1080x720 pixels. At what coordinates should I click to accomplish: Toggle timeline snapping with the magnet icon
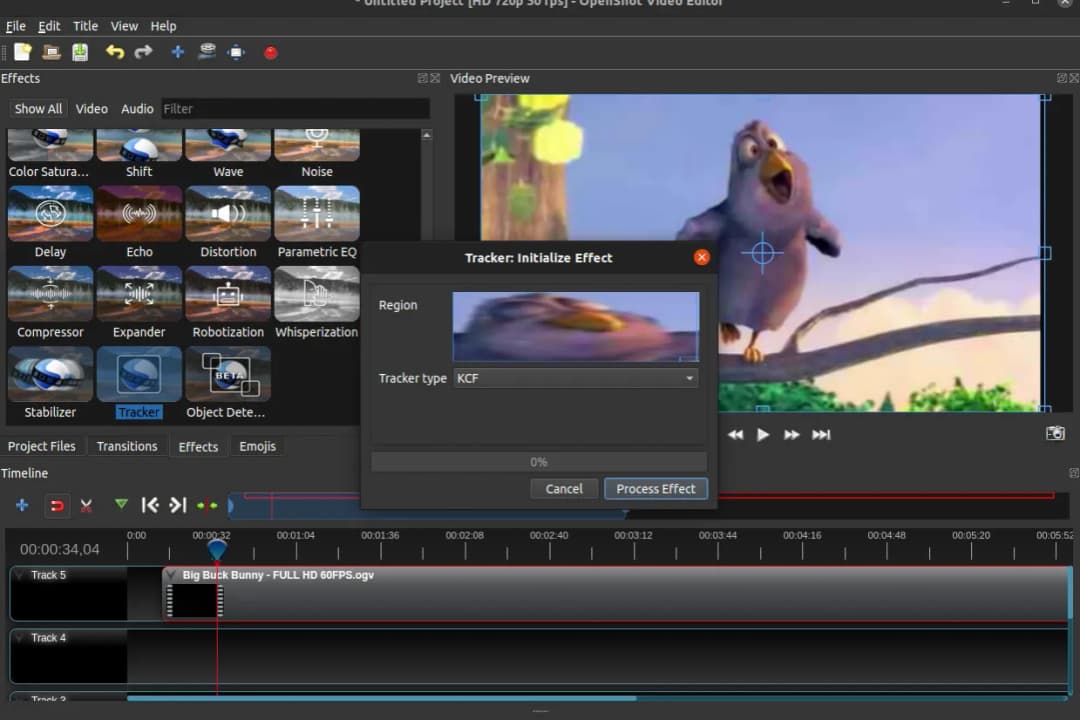pyautogui.click(x=57, y=505)
